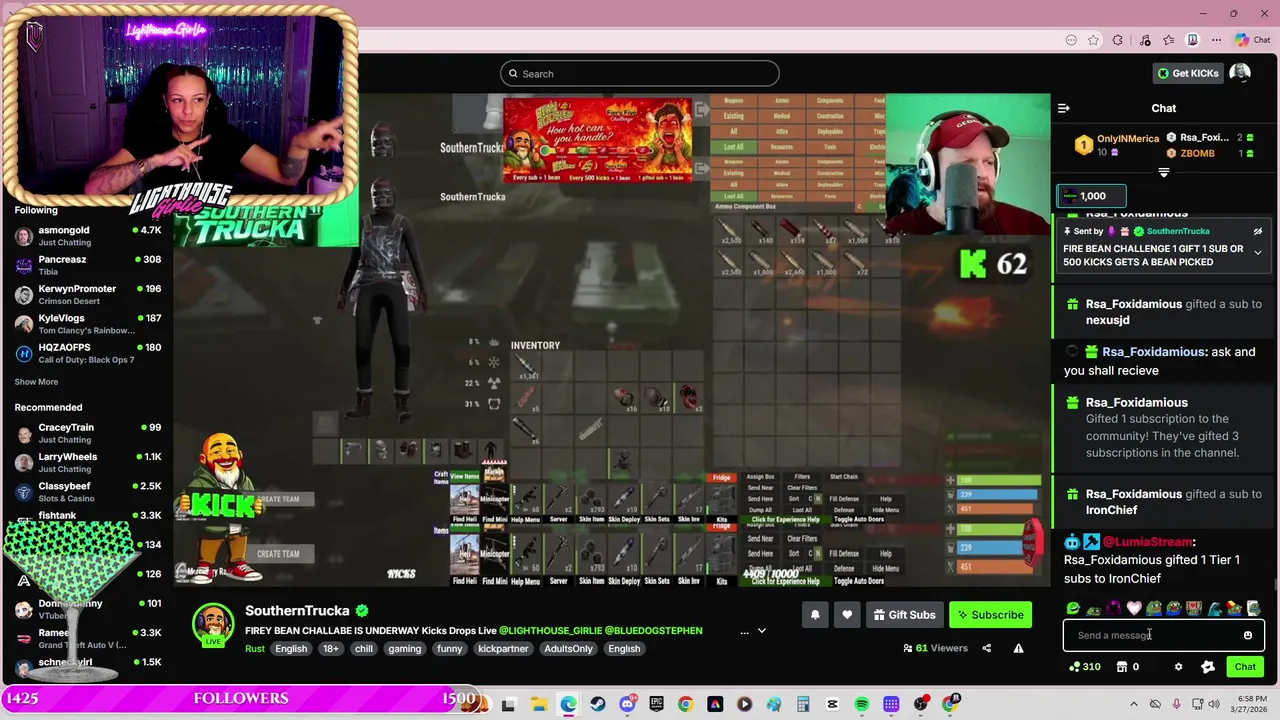This screenshot has width=1280, height=720.
Task: Open KerwynPromoter channel in sidebar
Action: coord(88,294)
